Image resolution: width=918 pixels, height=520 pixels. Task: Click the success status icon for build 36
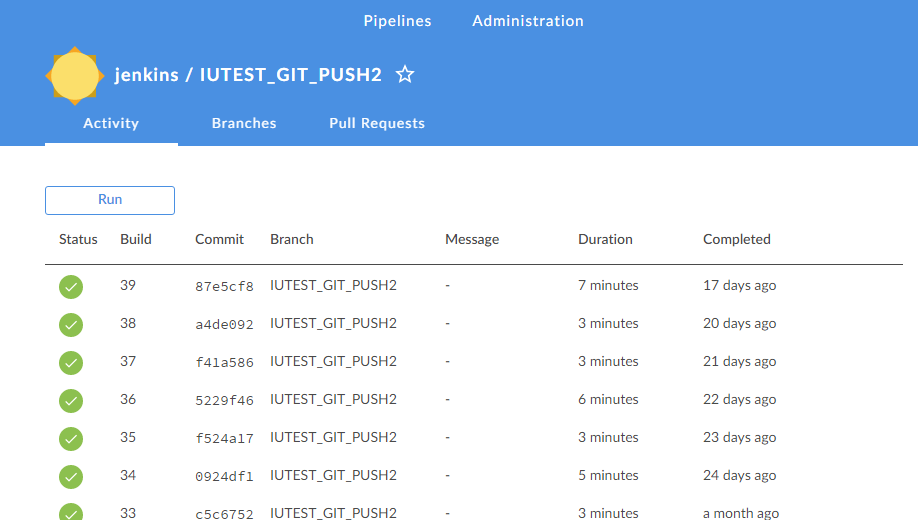[71, 401]
